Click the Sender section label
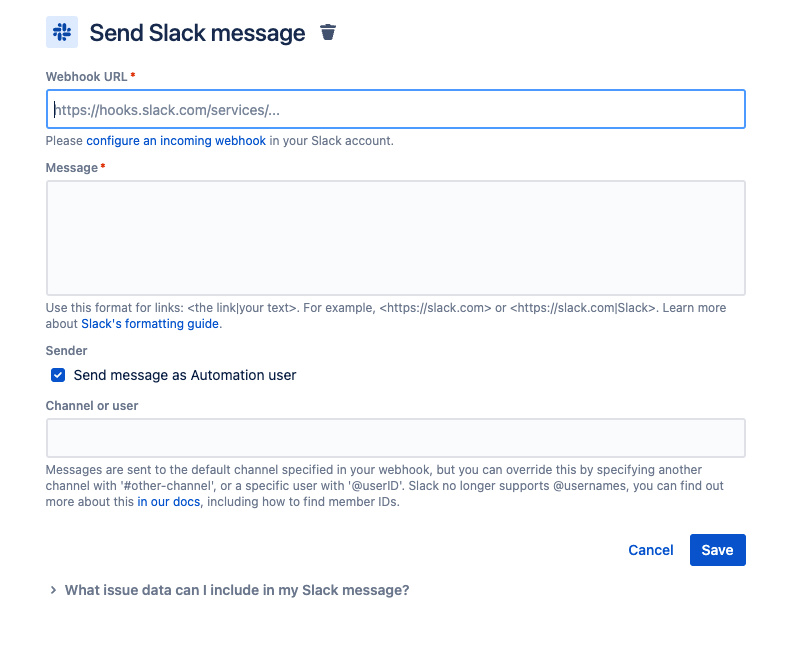 click(66, 351)
